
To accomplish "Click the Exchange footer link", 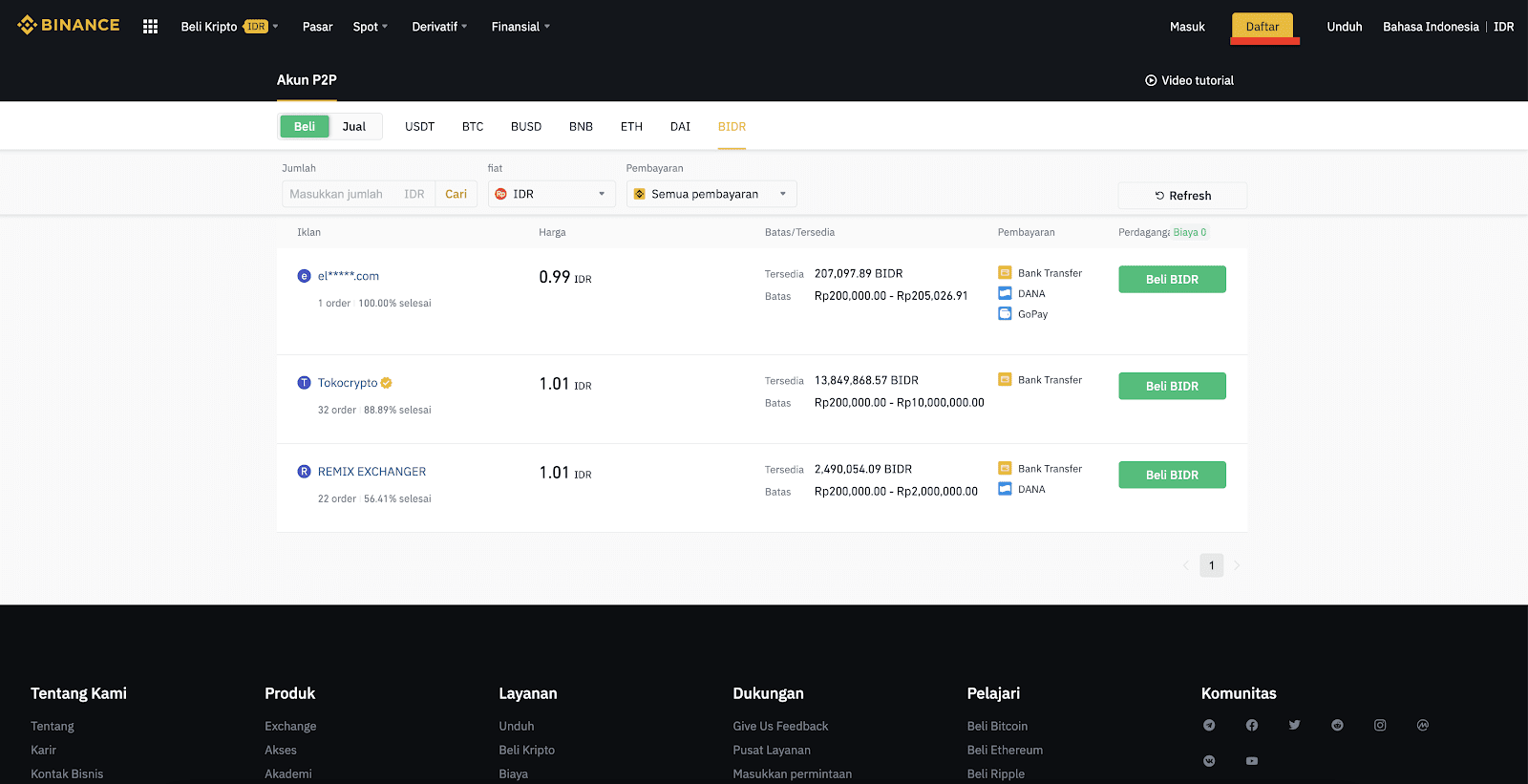I will [290, 727].
